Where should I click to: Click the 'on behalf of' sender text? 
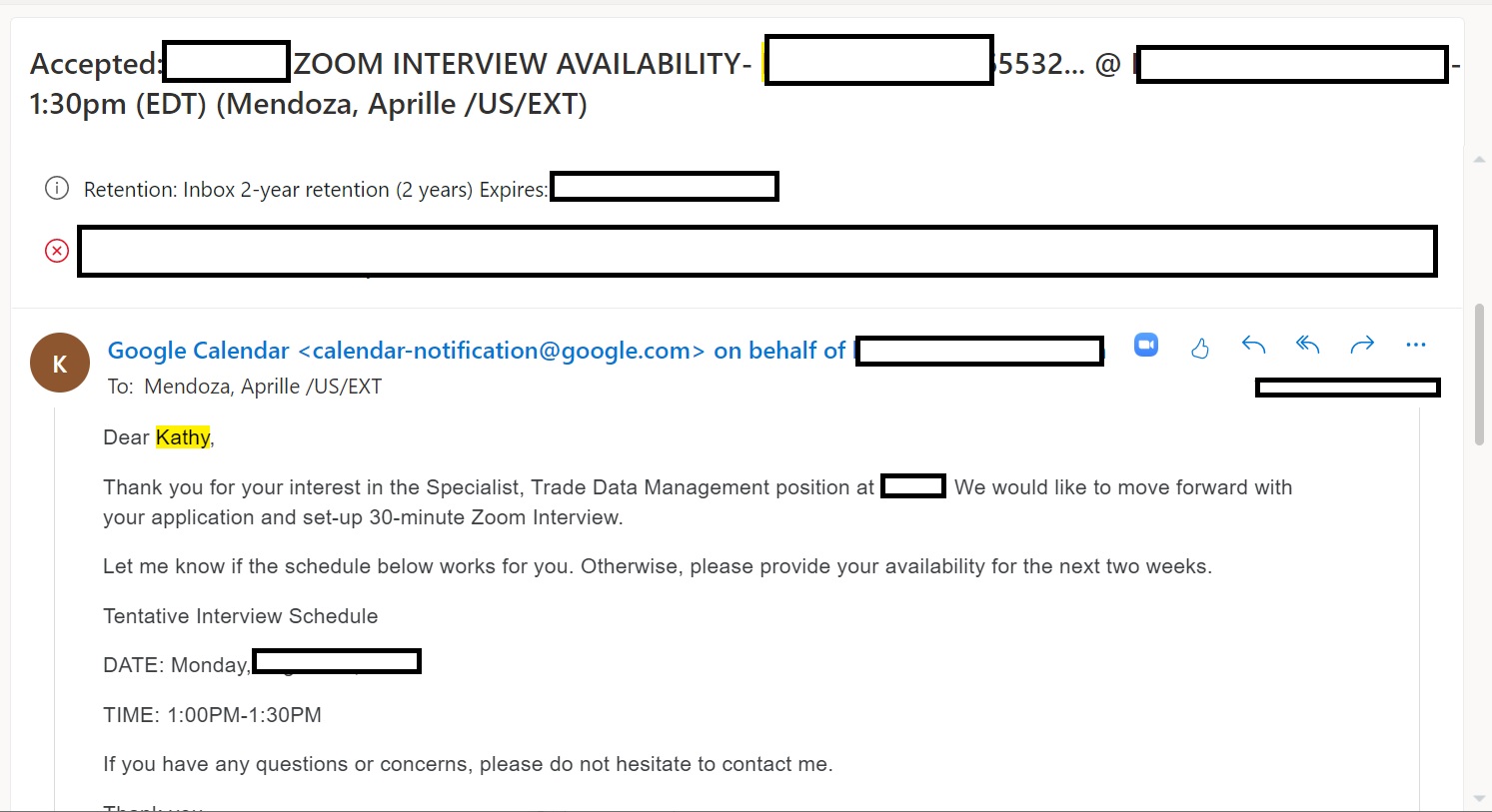[779, 351]
